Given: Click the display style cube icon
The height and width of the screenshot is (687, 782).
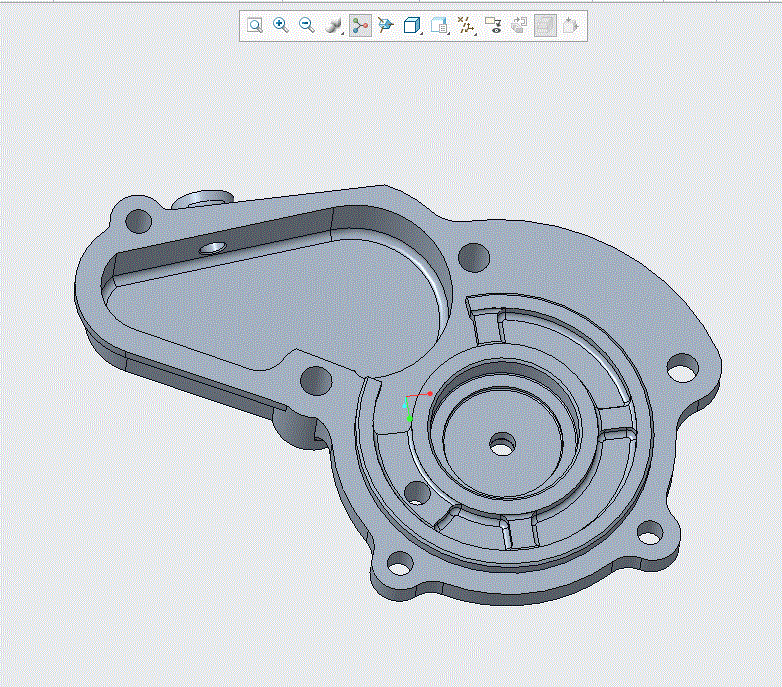Looking at the screenshot, I should tap(411, 25).
